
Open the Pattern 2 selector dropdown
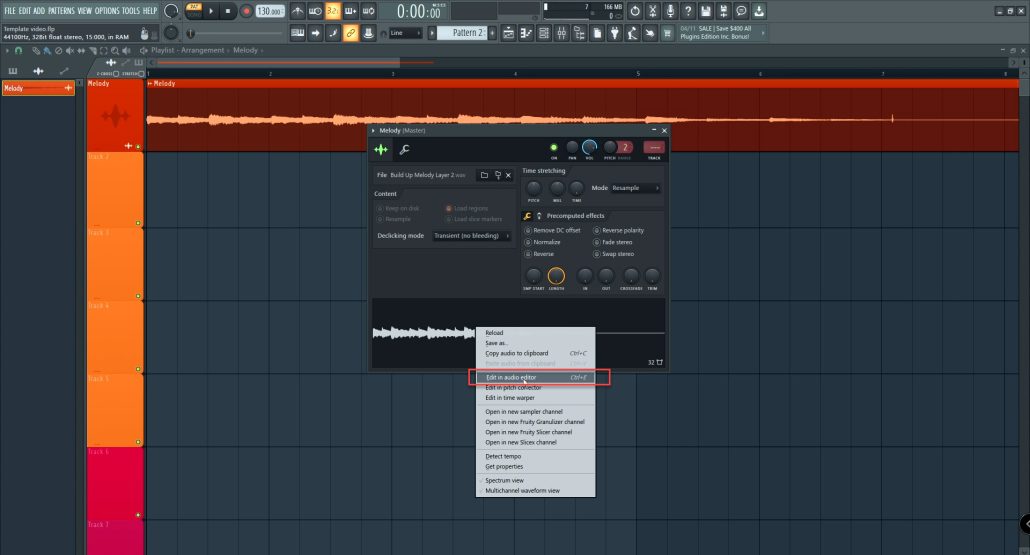[464, 33]
